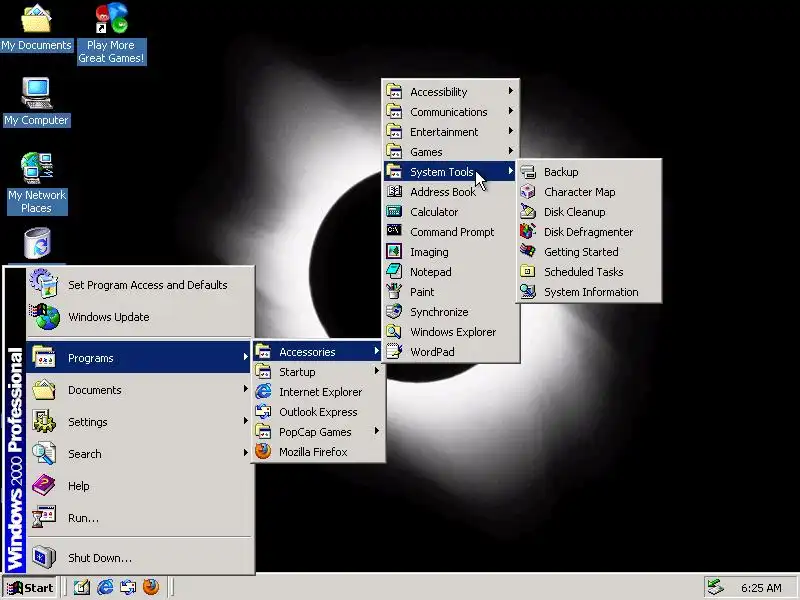Expand the Documents submenu arrow

click(x=245, y=389)
